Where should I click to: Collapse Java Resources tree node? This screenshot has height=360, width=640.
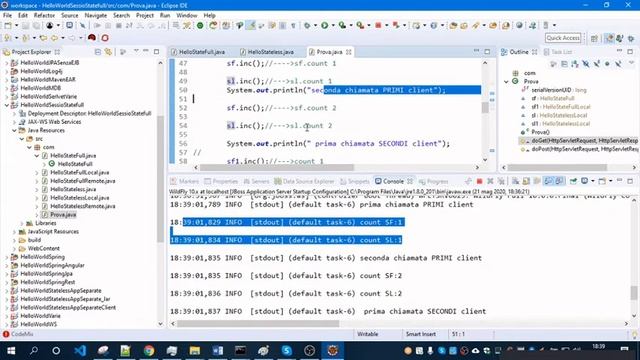coord(14,130)
